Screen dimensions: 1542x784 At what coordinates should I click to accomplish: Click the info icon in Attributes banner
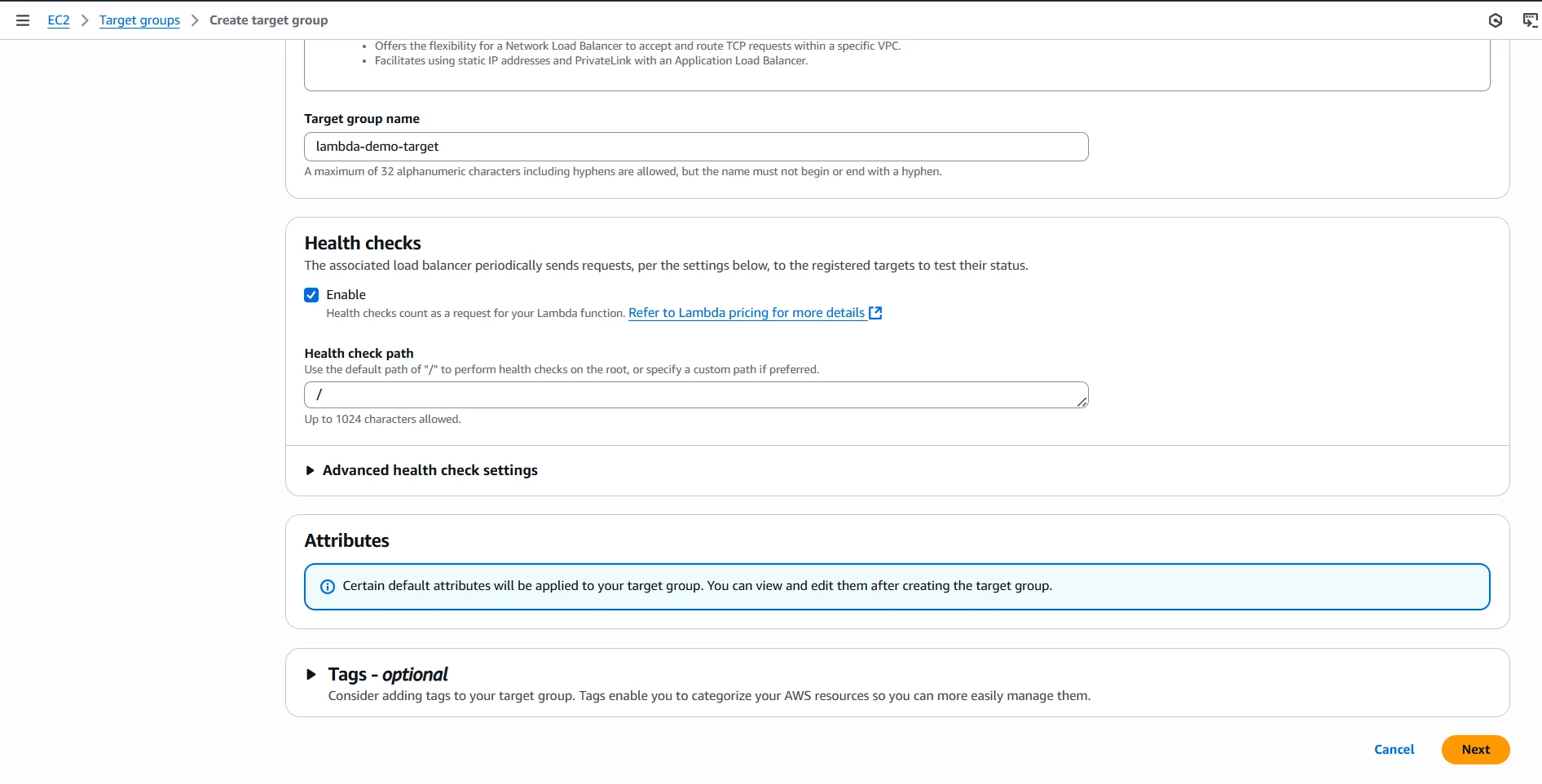pyautogui.click(x=328, y=587)
